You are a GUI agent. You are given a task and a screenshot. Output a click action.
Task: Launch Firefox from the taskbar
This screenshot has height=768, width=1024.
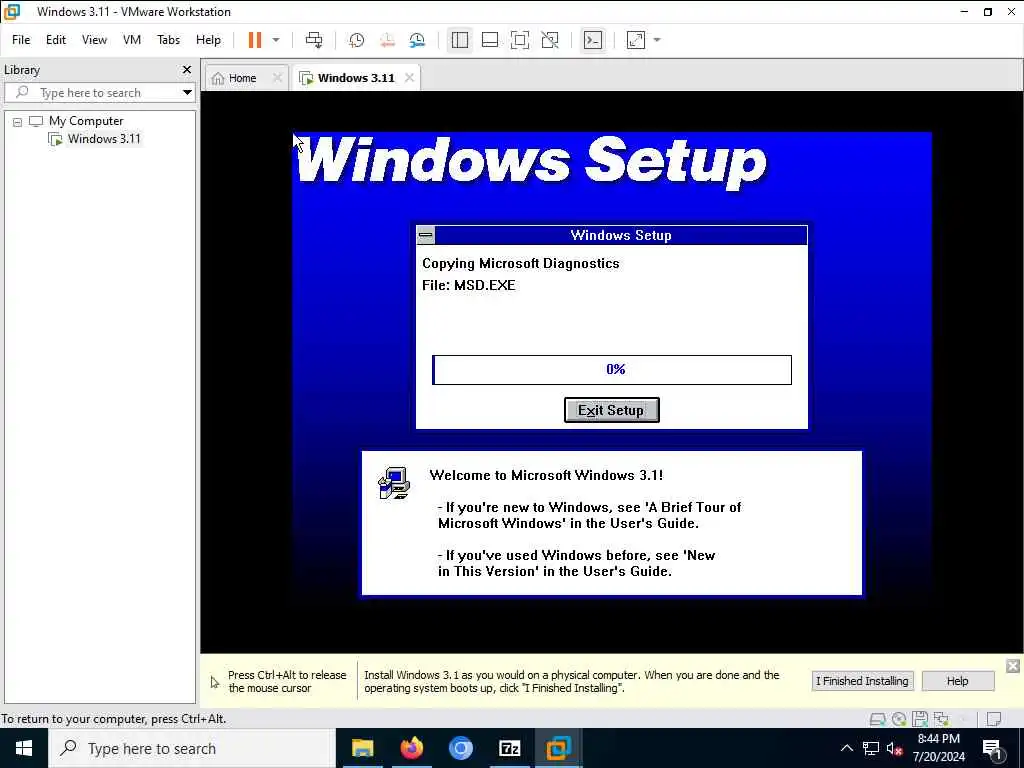click(411, 748)
